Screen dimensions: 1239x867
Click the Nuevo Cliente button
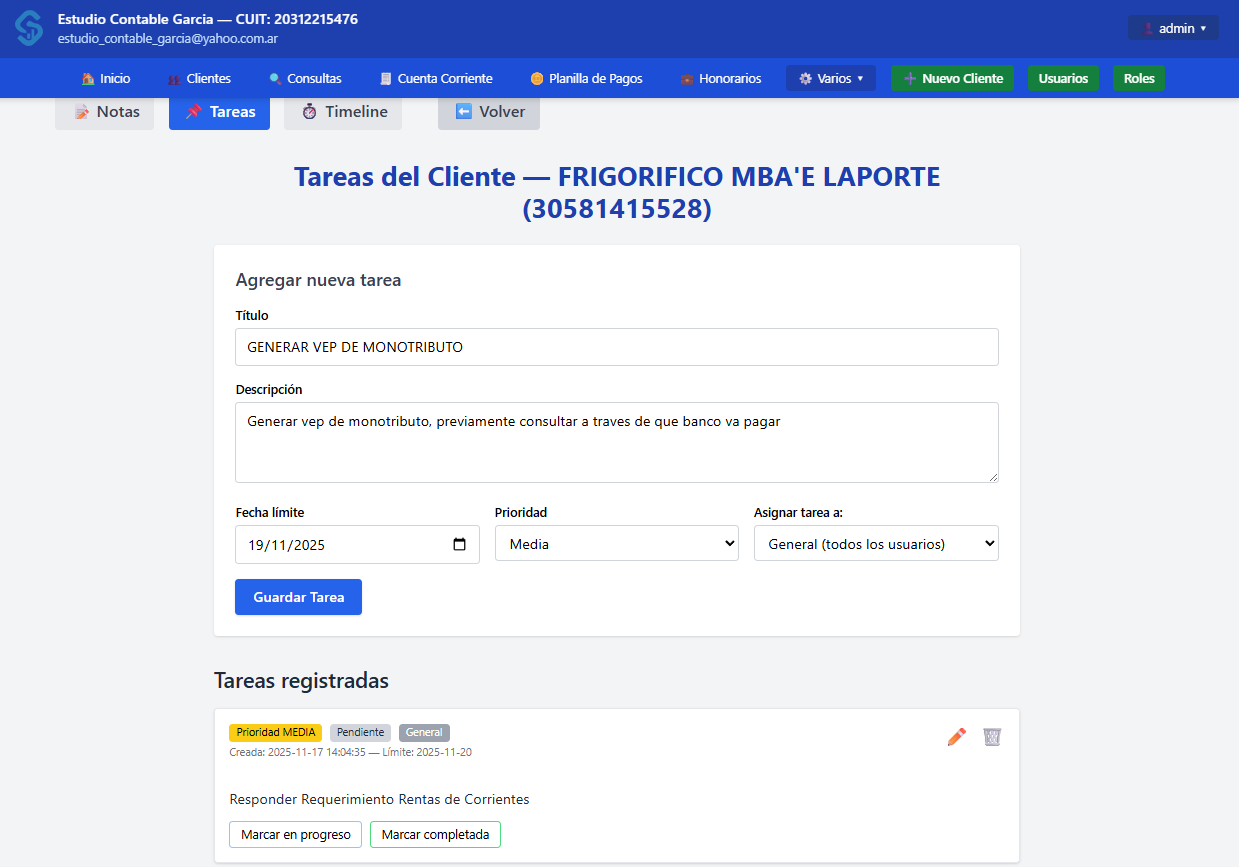pyautogui.click(x=952, y=78)
